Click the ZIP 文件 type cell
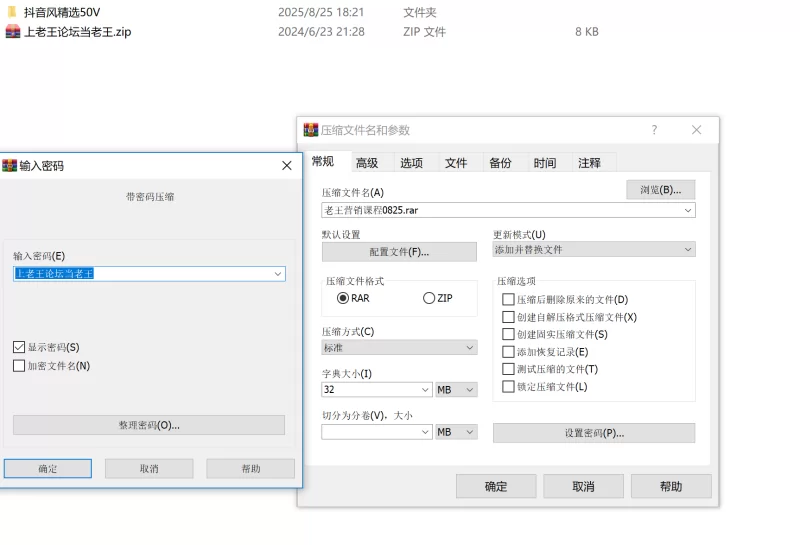The width and height of the screenshot is (800, 545). 424,32
